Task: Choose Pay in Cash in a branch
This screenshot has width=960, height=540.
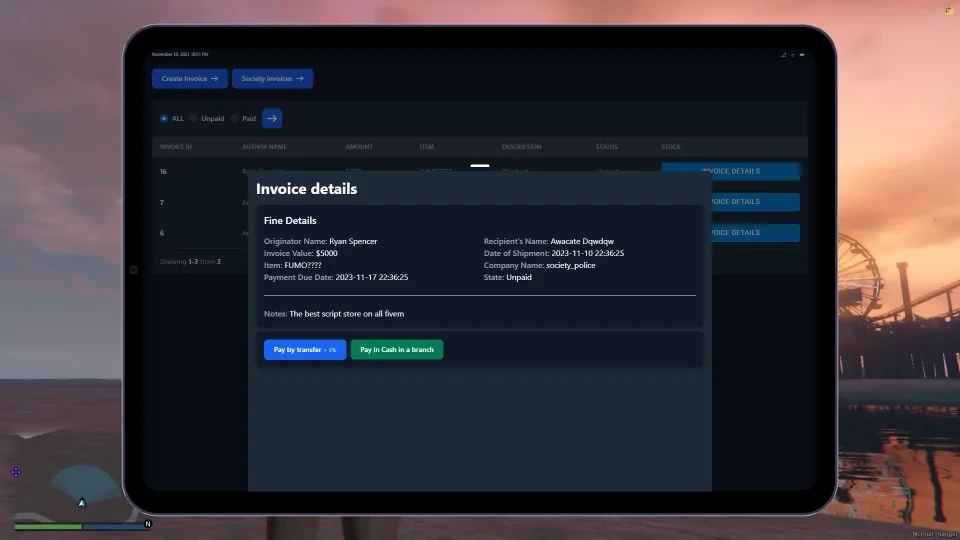Action: pos(397,350)
